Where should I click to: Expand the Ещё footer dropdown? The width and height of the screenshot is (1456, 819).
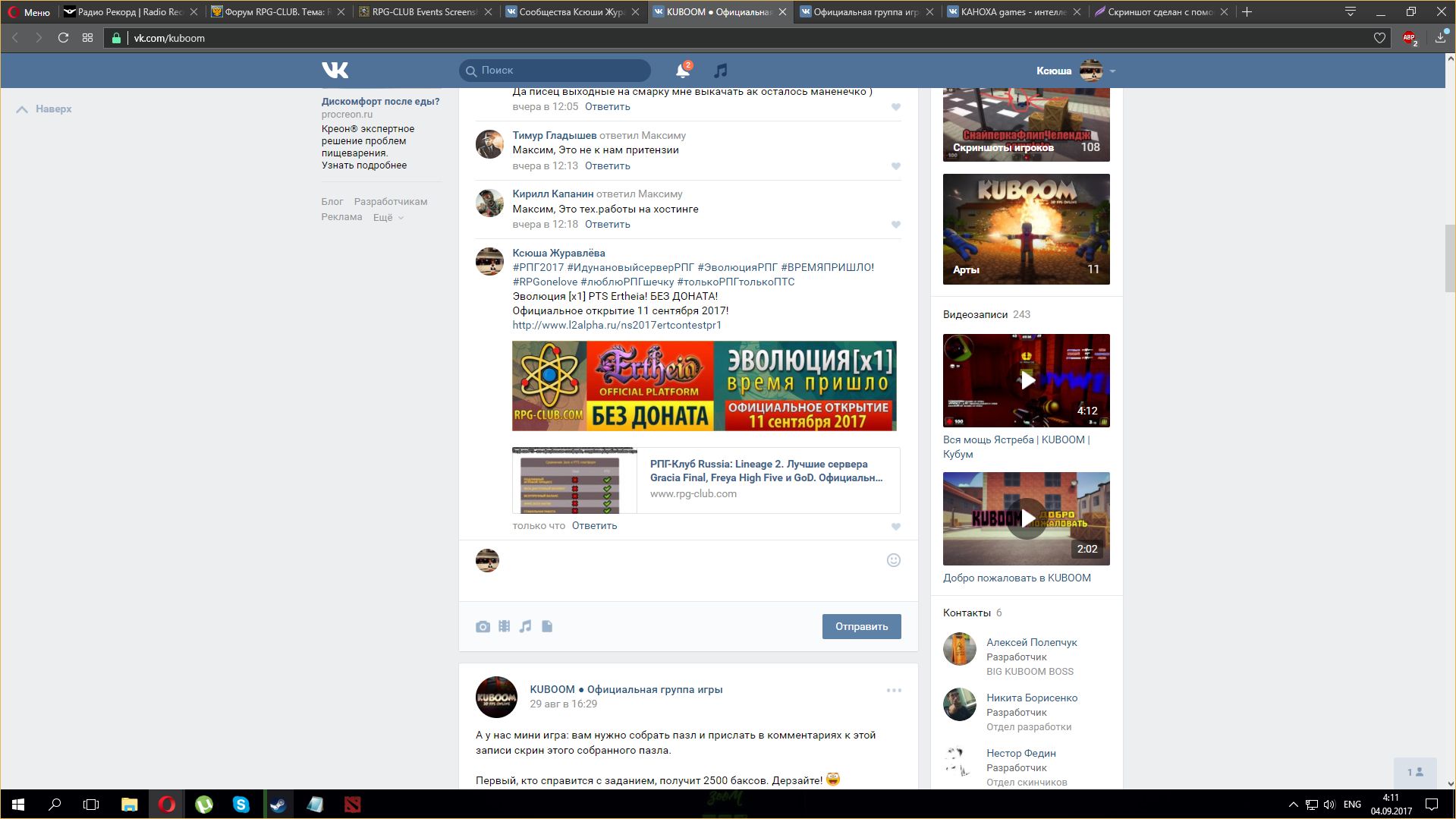pyautogui.click(x=388, y=218)
